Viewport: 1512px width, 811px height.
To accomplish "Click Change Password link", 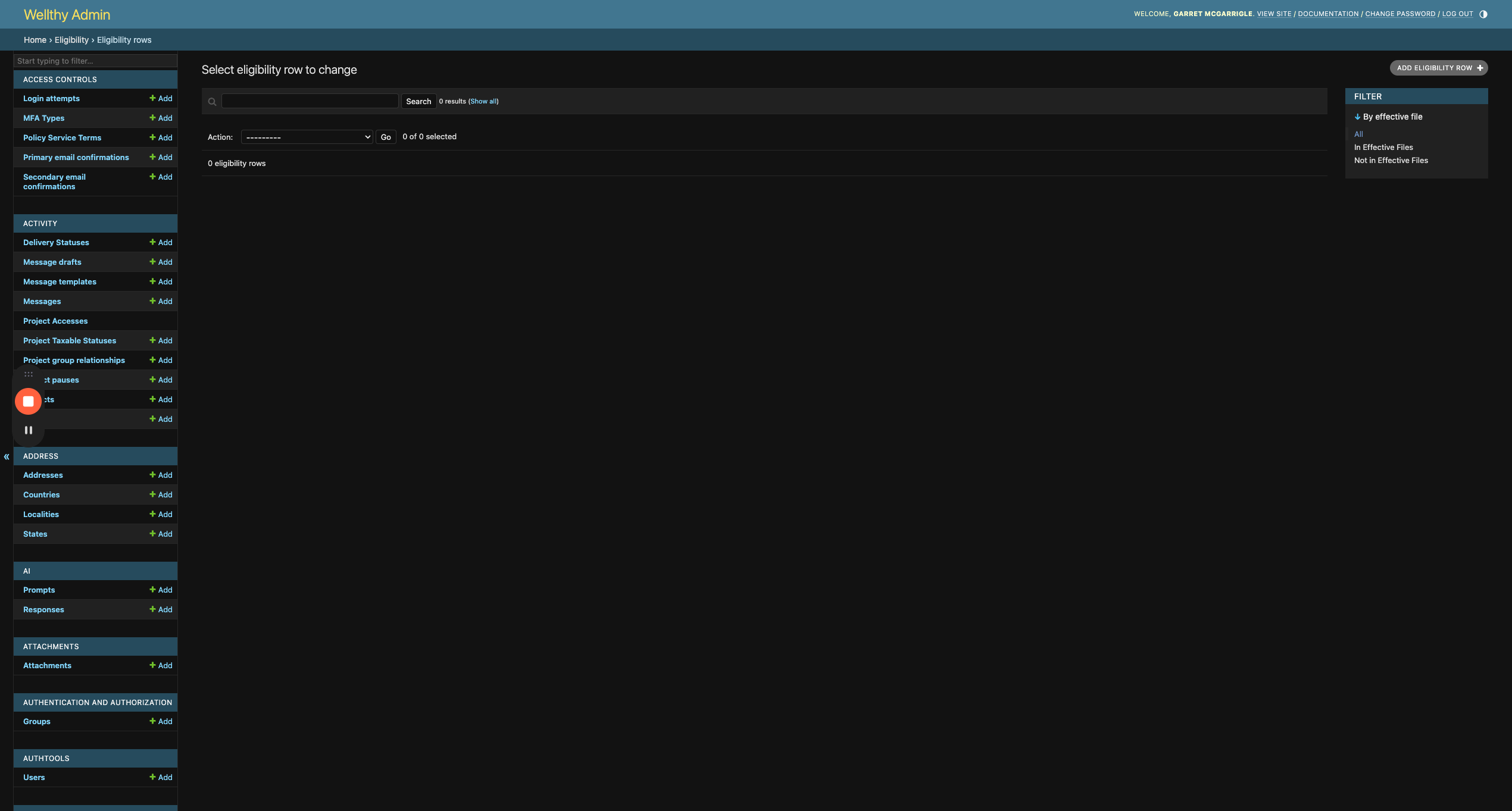I will (1400, 14).
